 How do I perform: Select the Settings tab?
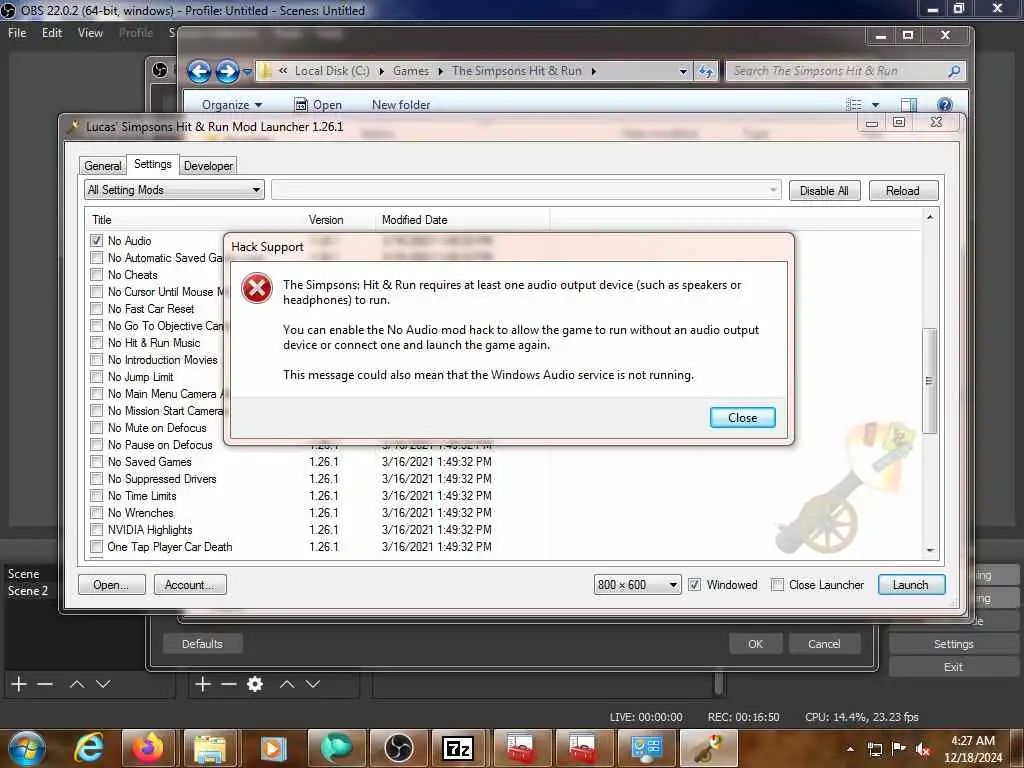[153, 164]
